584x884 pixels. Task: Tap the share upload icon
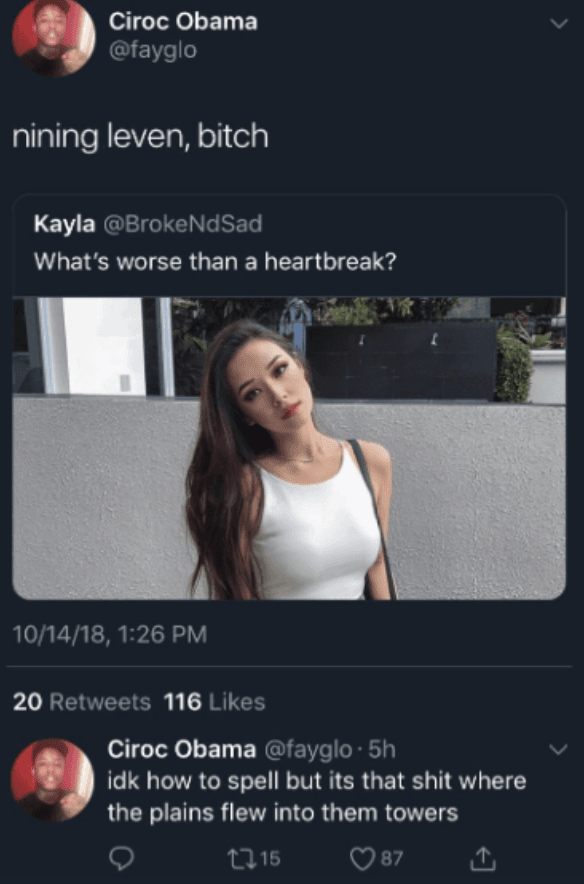483,857
